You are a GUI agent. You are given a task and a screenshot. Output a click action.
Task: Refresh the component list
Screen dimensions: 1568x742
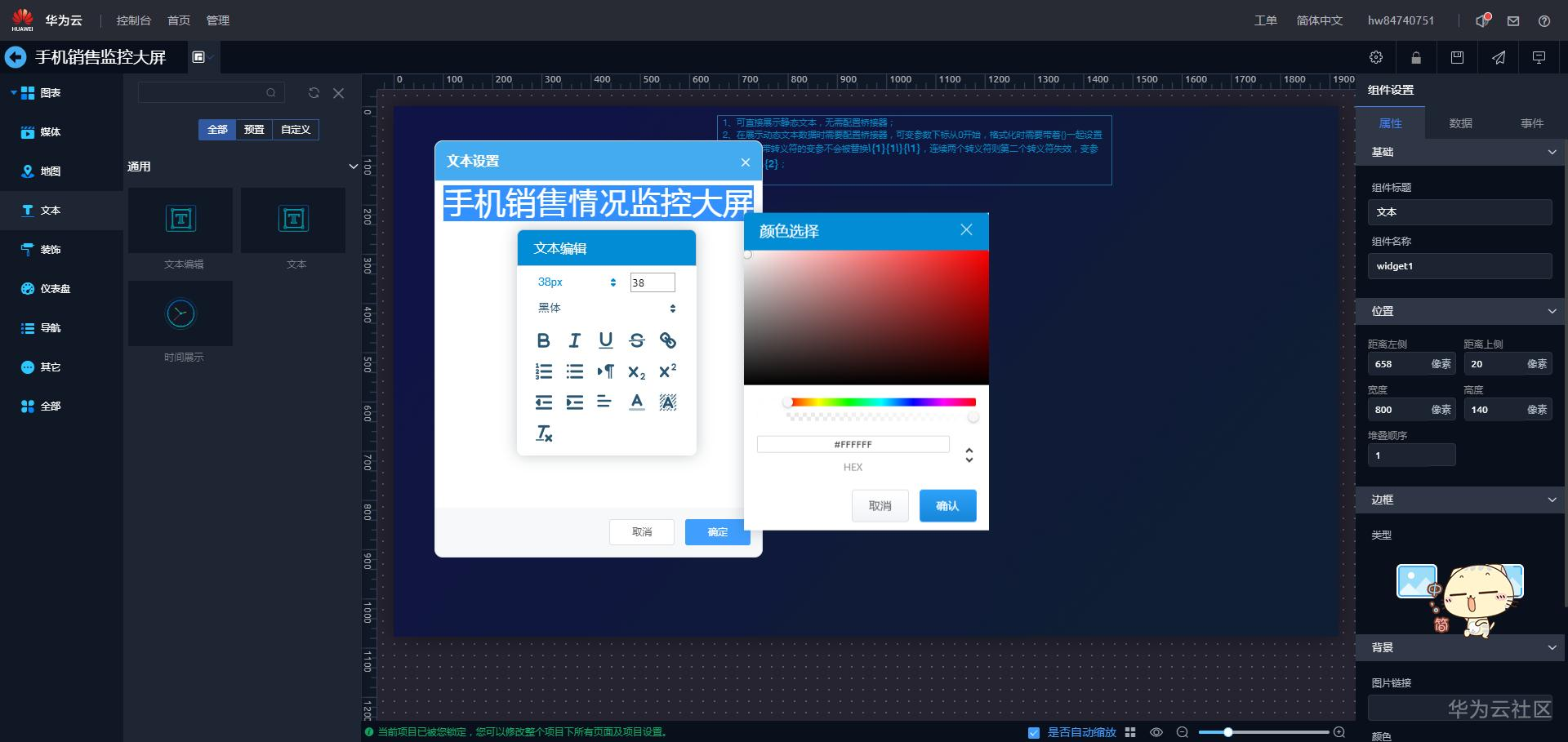point(314,93)
